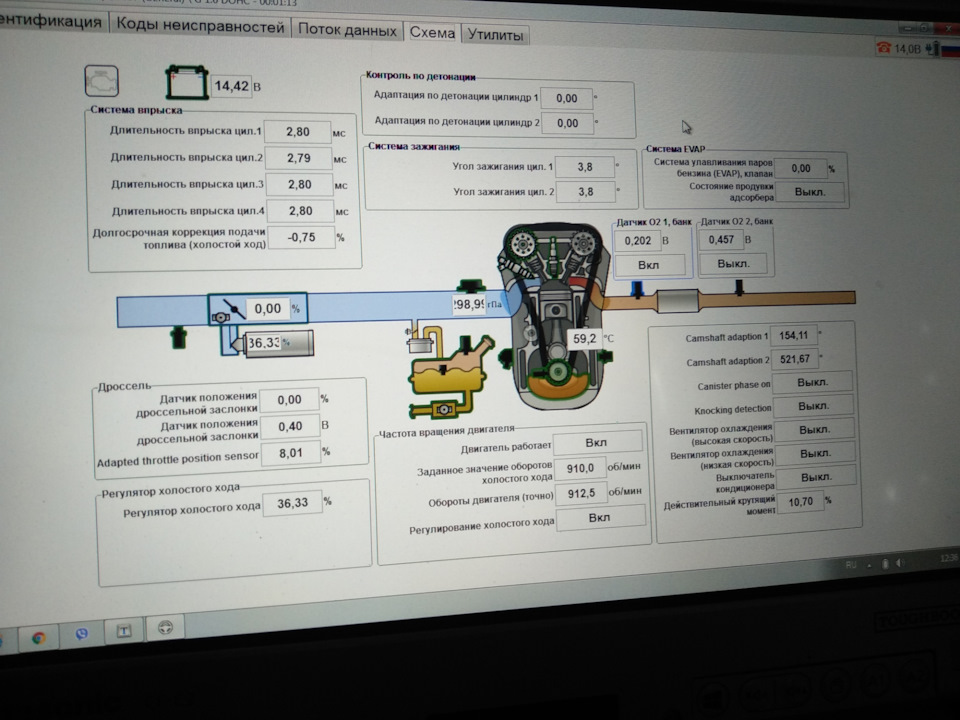Click the fuel pump icon below tank
This screenshot has height=720, width=960.
coord(443,409)
